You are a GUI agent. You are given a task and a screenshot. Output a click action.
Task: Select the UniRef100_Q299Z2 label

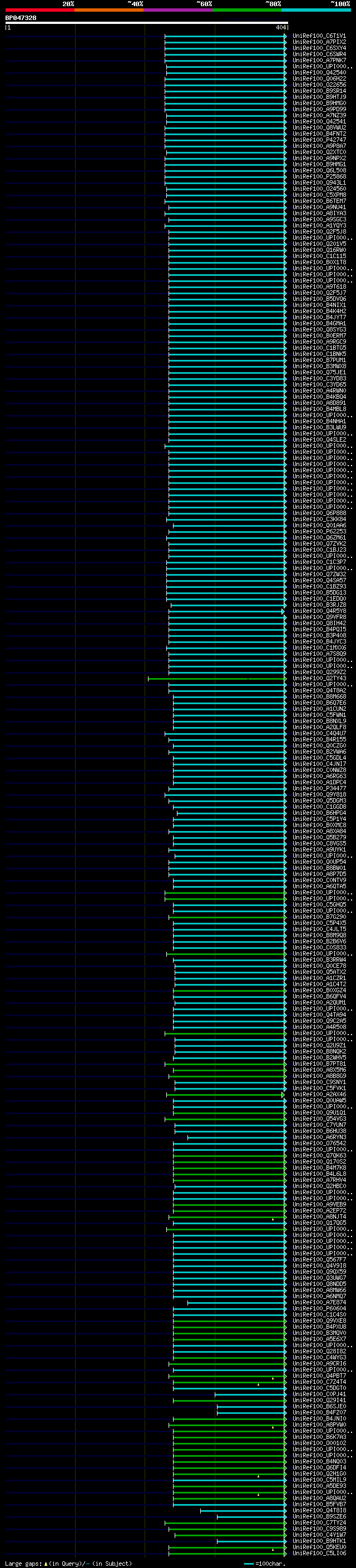pyautogui.click(x=319, y=672)
